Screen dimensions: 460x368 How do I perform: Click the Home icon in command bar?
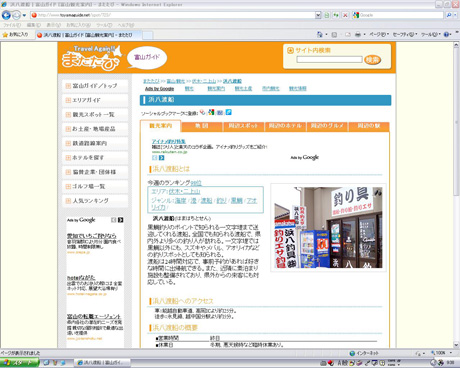(x=319, y=34)
